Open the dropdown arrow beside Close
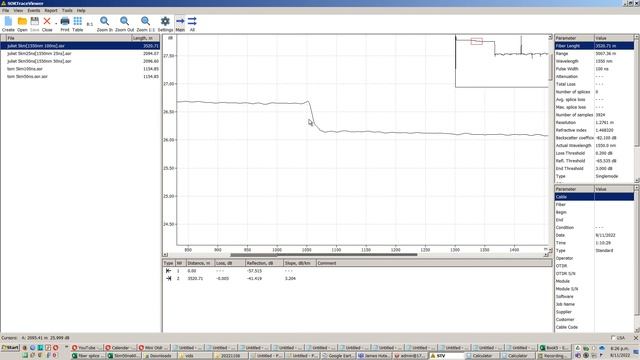This screenshot has height=360, width=640. click(56, 24)
